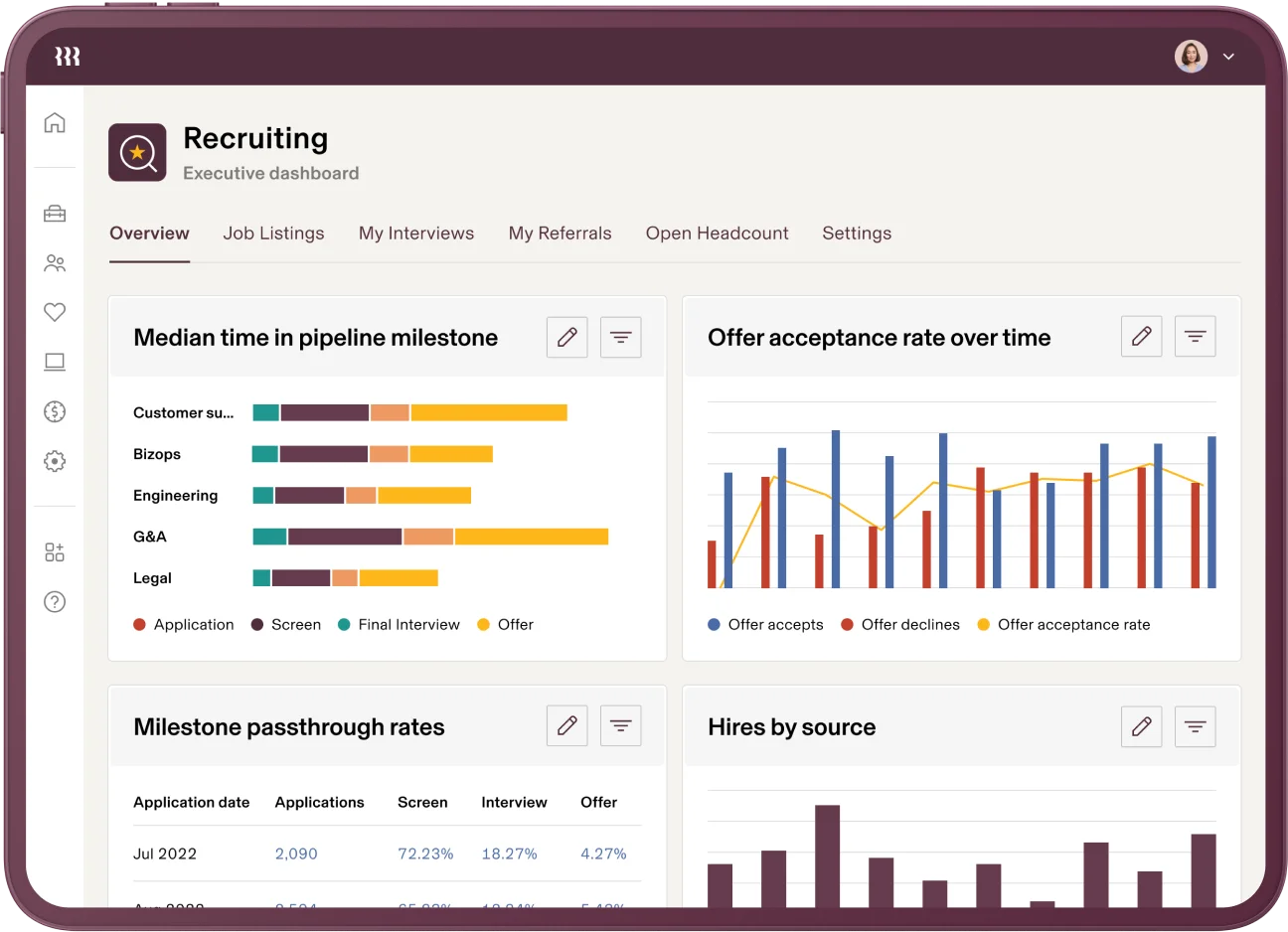Toggle the Application legend item
The image size is (1288, 932).
pos(184,625)
